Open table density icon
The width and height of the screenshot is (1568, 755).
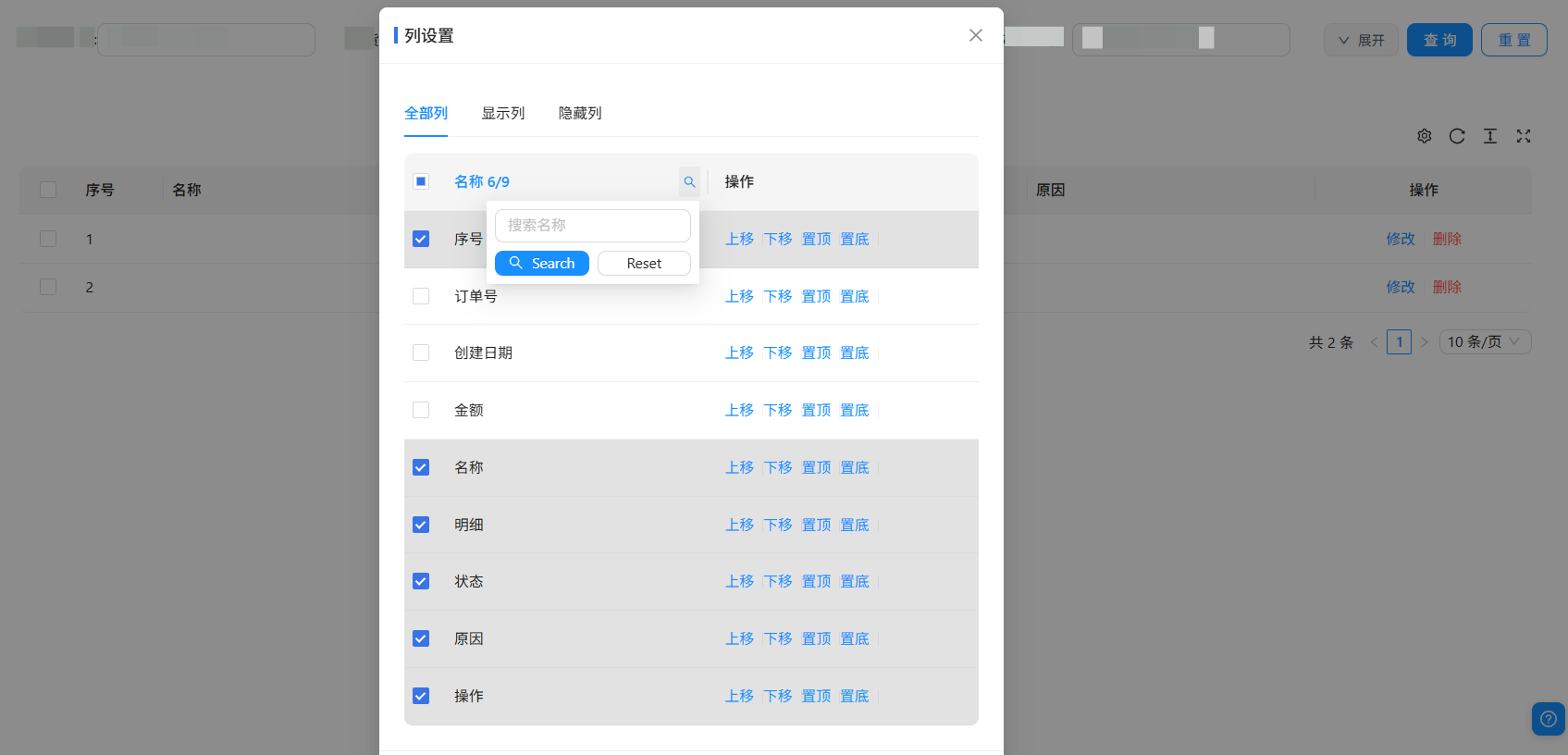(1490, 136)
